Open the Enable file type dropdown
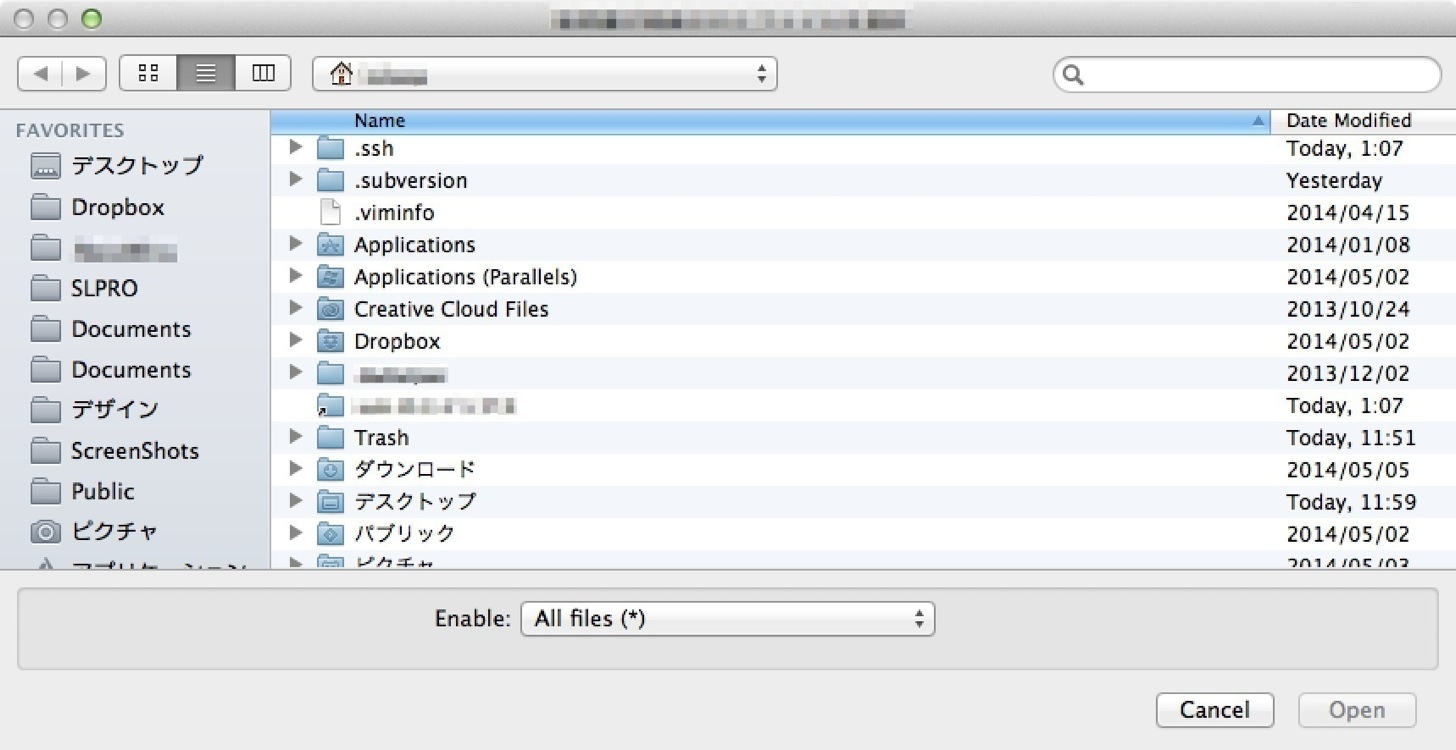 pos(727,619)
